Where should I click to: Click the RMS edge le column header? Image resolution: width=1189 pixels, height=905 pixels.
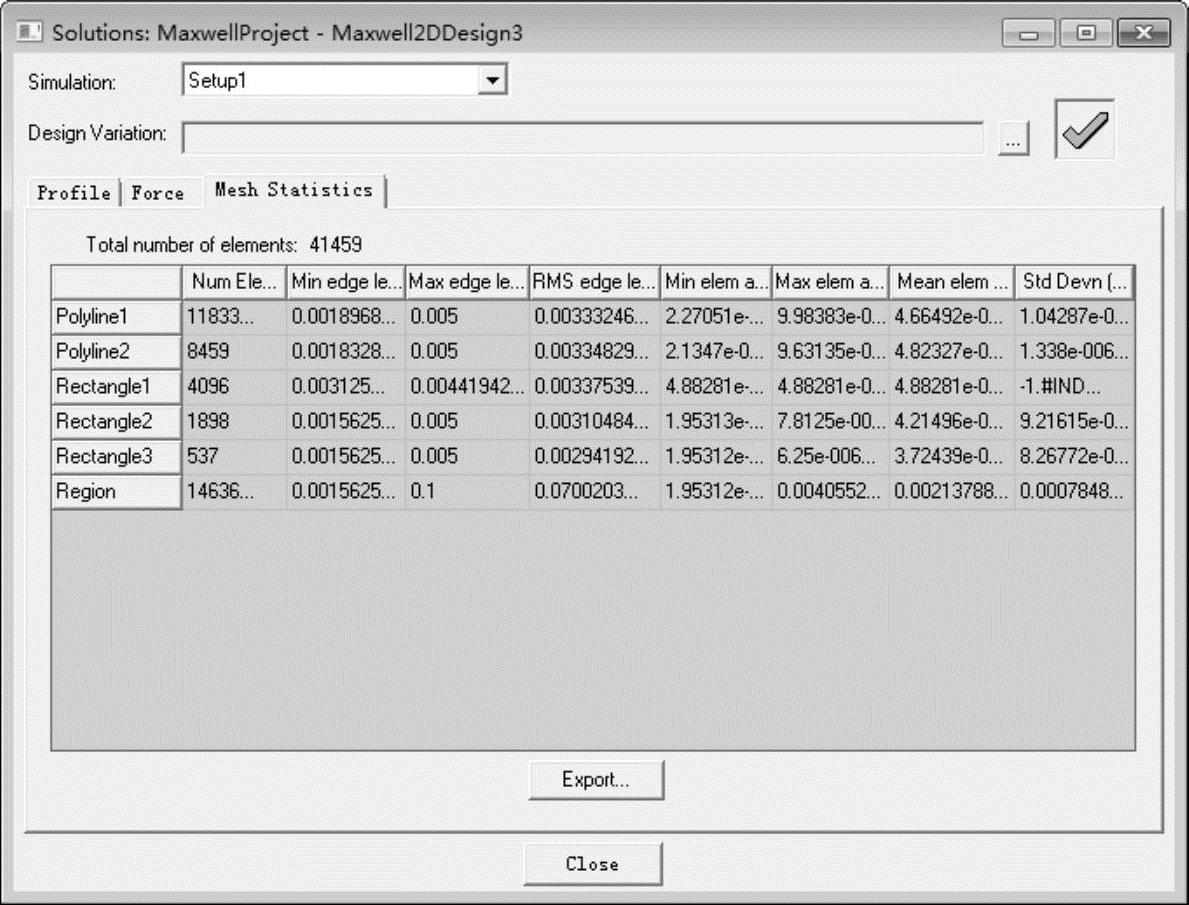tap(594, 282)
